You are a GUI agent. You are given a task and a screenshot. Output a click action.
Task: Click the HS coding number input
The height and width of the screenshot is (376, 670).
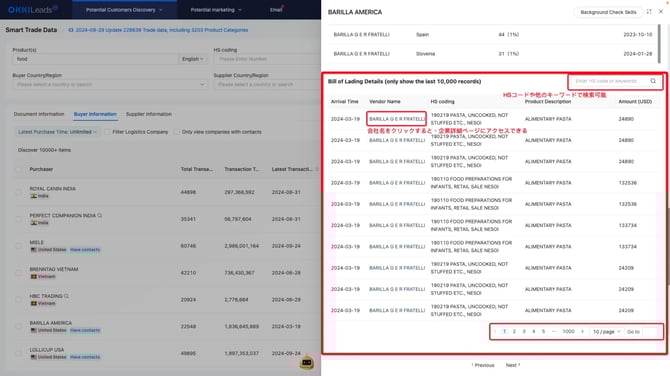[x=268, y=59]
